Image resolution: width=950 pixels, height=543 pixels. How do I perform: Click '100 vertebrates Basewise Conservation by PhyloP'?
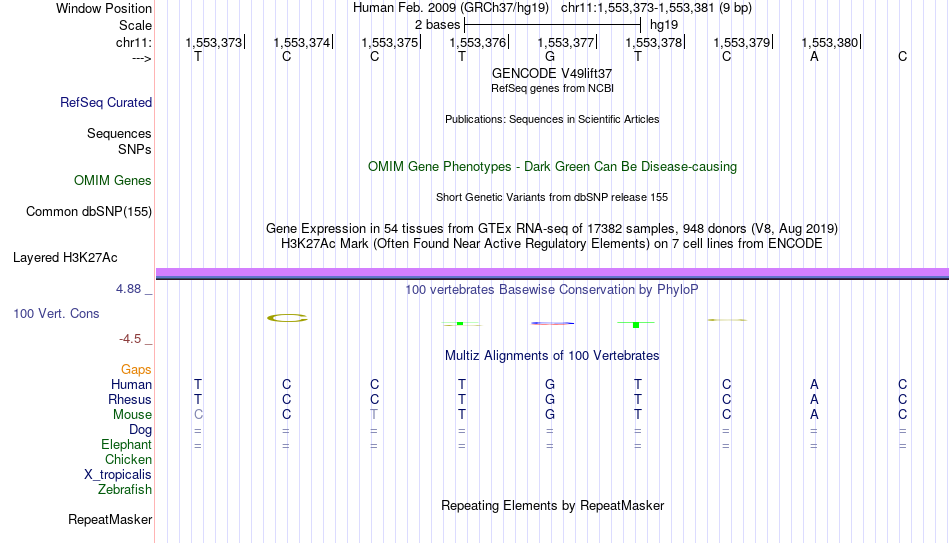pyautogui.click(x=552, y=290)
